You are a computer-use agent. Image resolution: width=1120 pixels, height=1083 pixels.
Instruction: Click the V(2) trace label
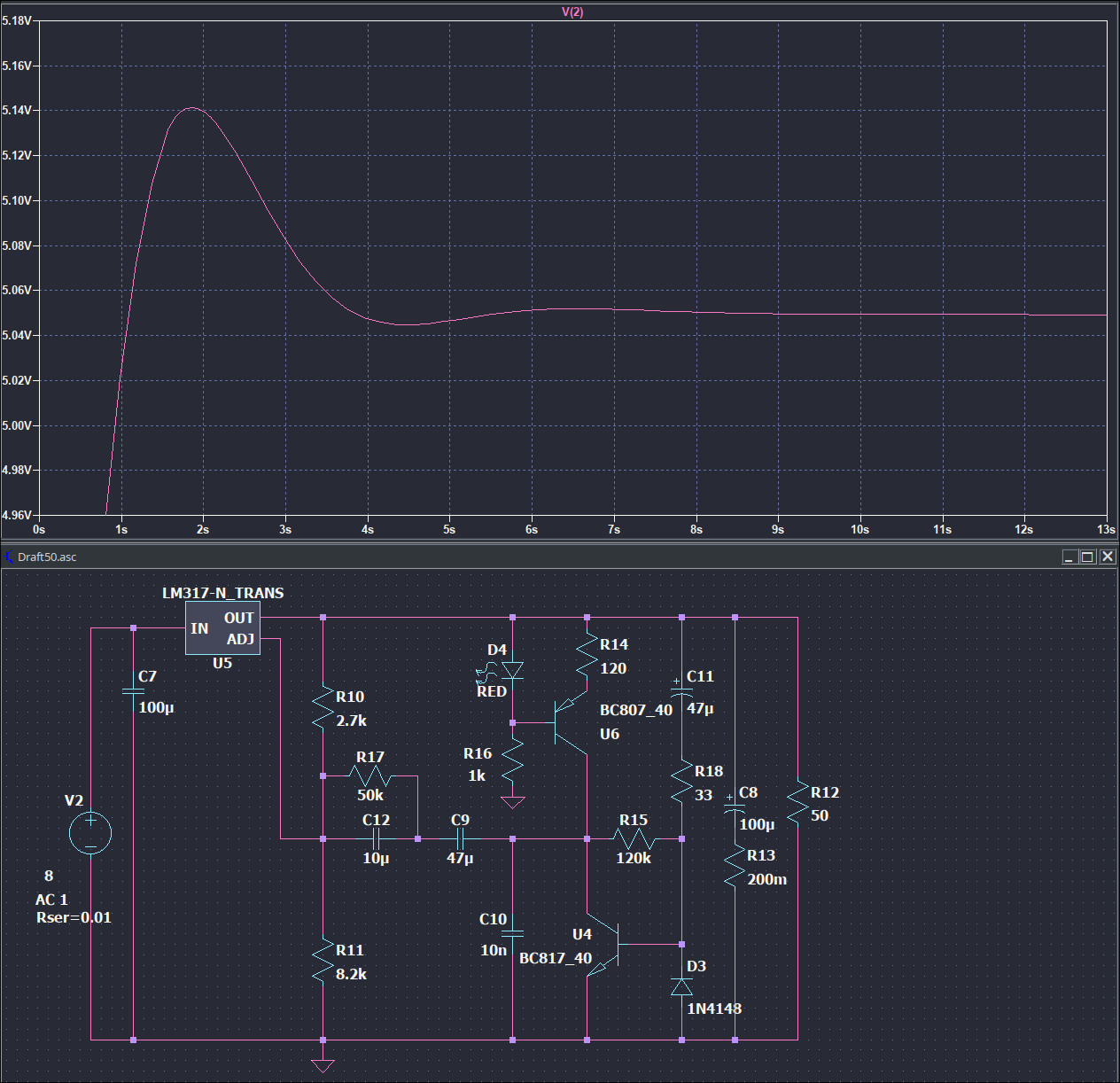pos(572,12)
